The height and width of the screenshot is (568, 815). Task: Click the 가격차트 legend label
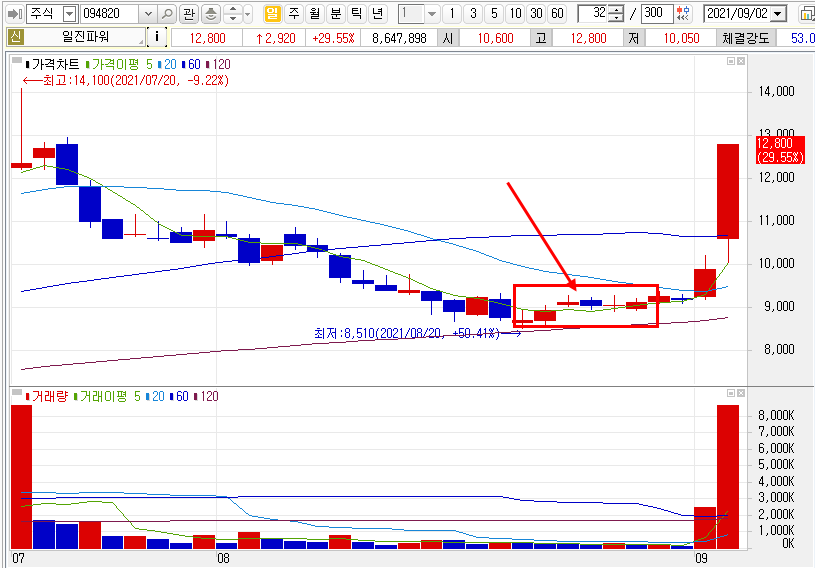click(x=56, y=64)
